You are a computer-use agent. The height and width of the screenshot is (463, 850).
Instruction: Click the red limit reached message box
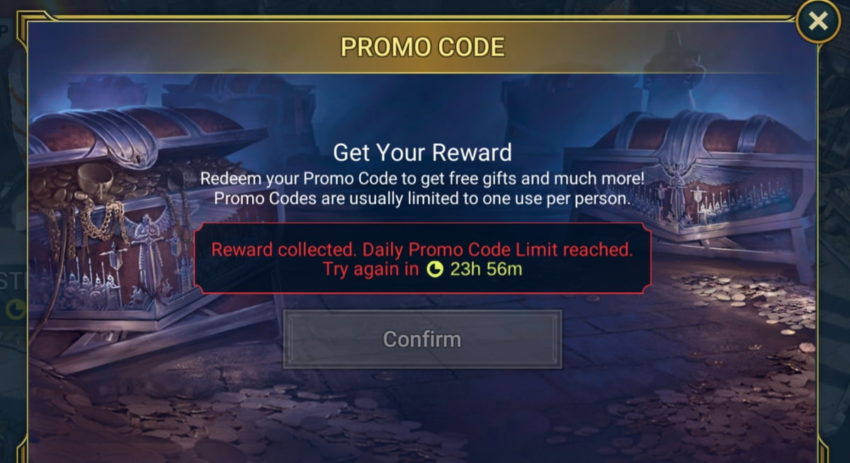coord(423,258)
